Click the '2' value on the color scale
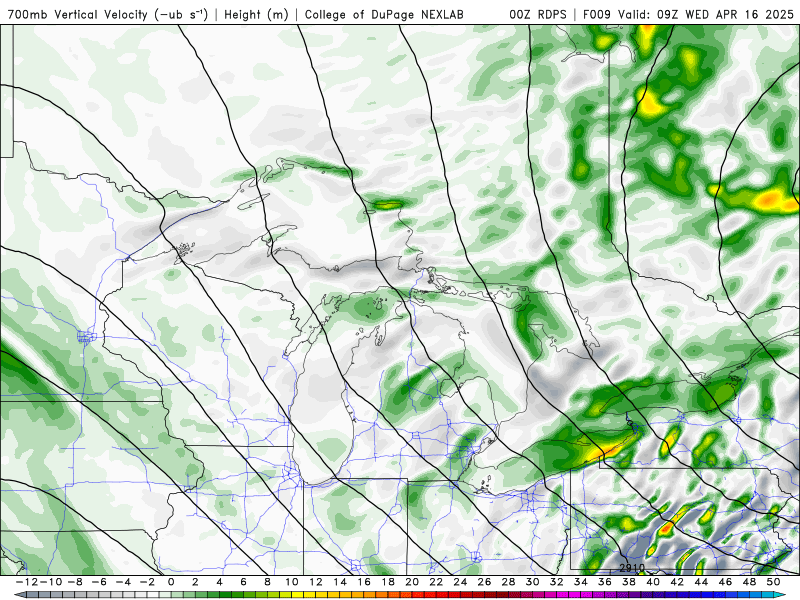 [x=195, y=582]
